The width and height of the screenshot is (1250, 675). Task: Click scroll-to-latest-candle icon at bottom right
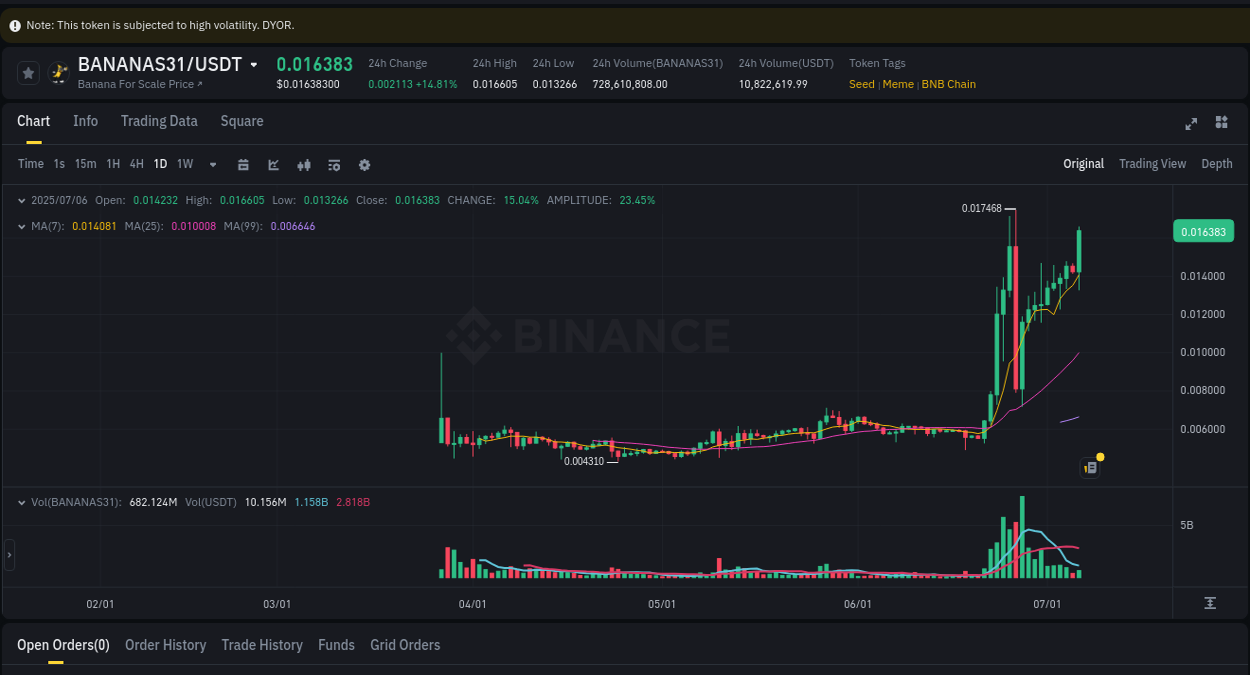click(x=1209, y=603)
